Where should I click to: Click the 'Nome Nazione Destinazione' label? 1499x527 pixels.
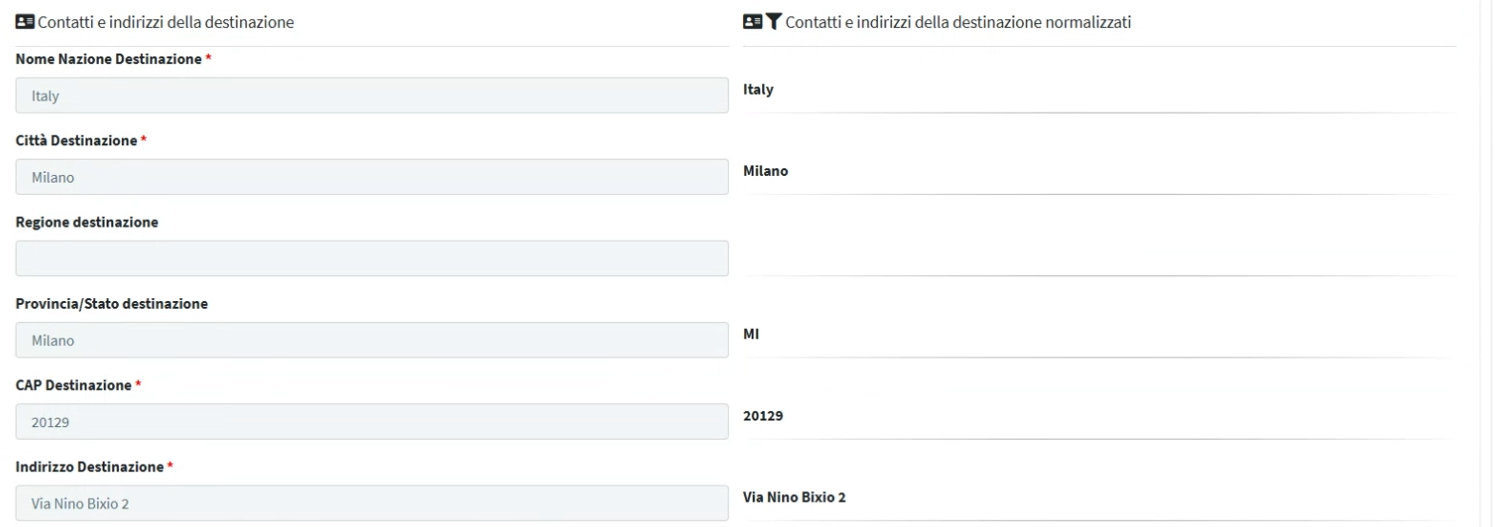tap(109, 59)
